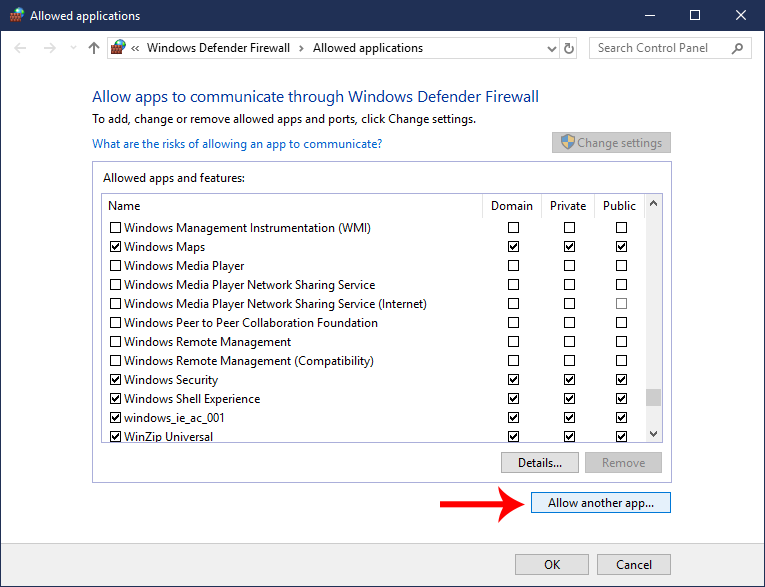Disable the Windows Shell Experience checkbox

click(115, 399)
